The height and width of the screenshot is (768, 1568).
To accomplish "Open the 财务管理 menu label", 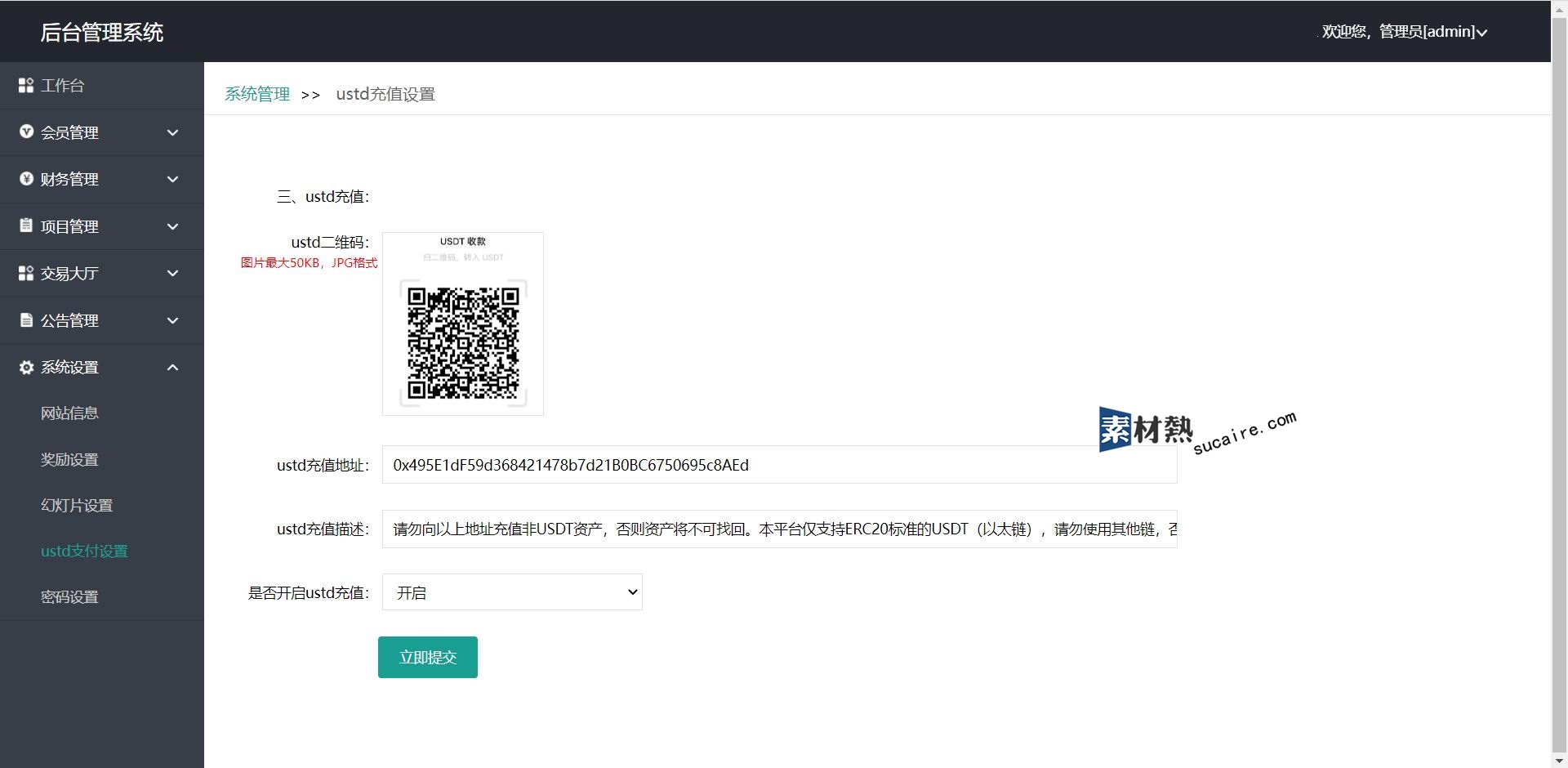I will click(69, 179).
